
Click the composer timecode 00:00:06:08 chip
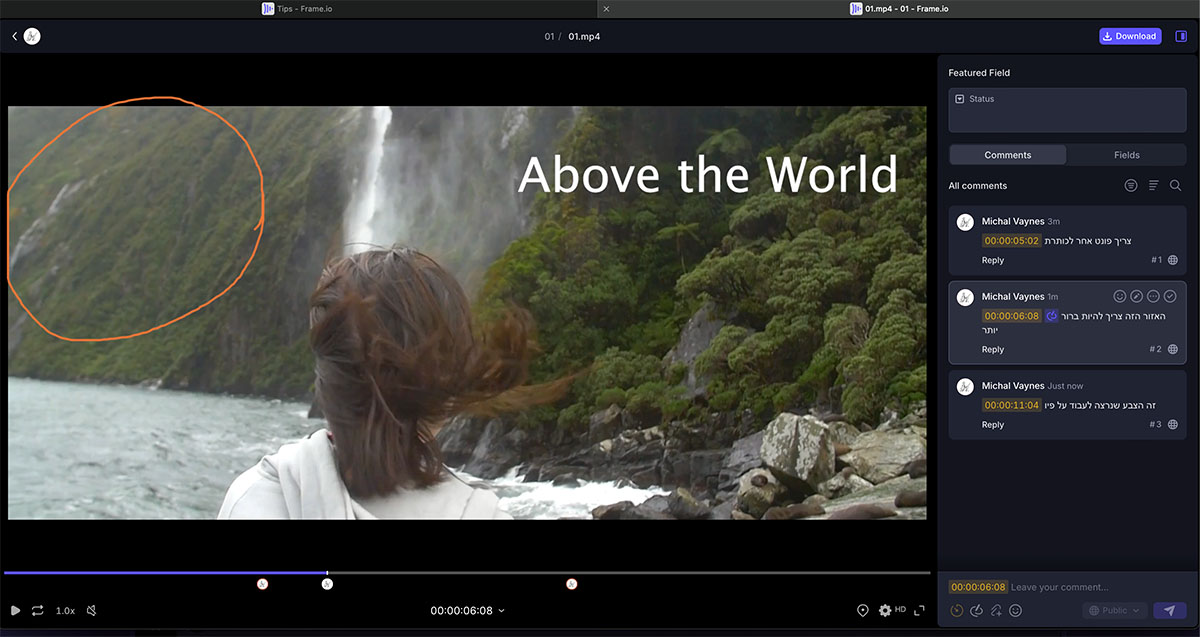pos(978,587)
